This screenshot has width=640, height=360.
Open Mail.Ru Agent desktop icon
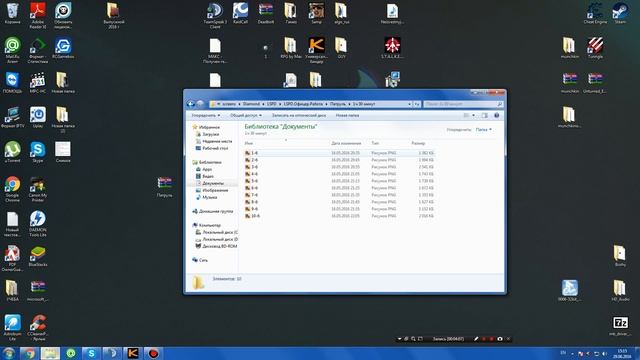click(x=12, y=50)
